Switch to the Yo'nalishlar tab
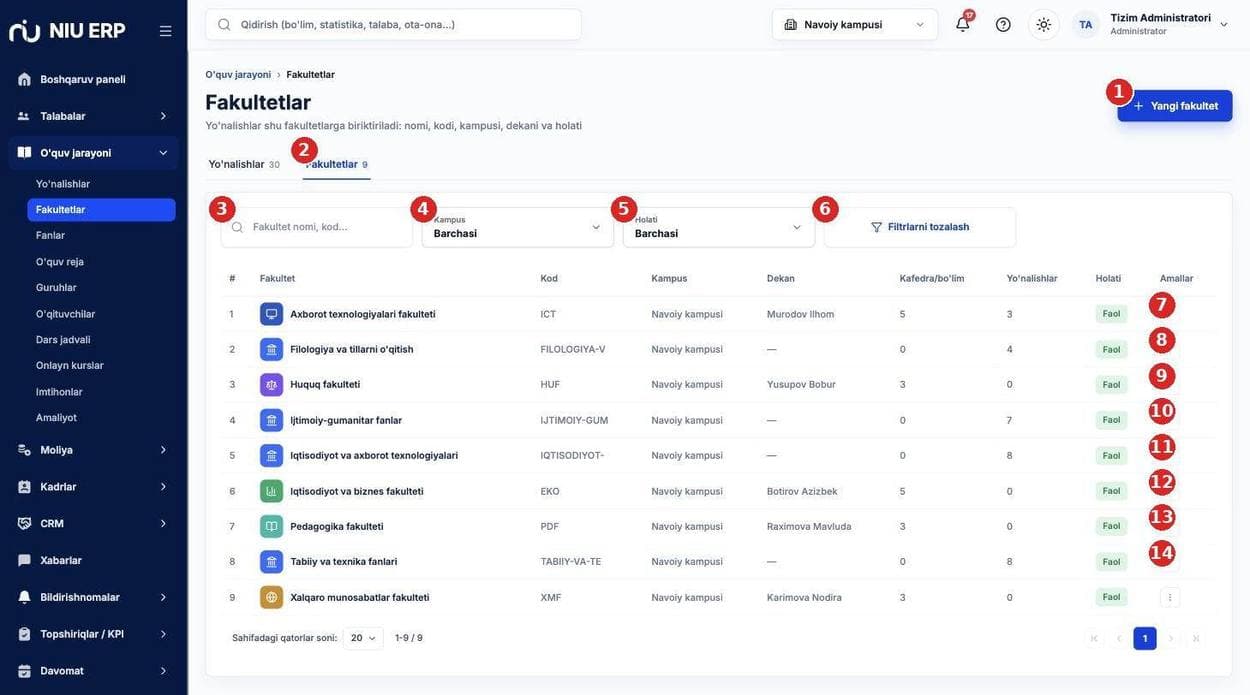The height and width of the screenshot is (695, 1250). point(244,164)
